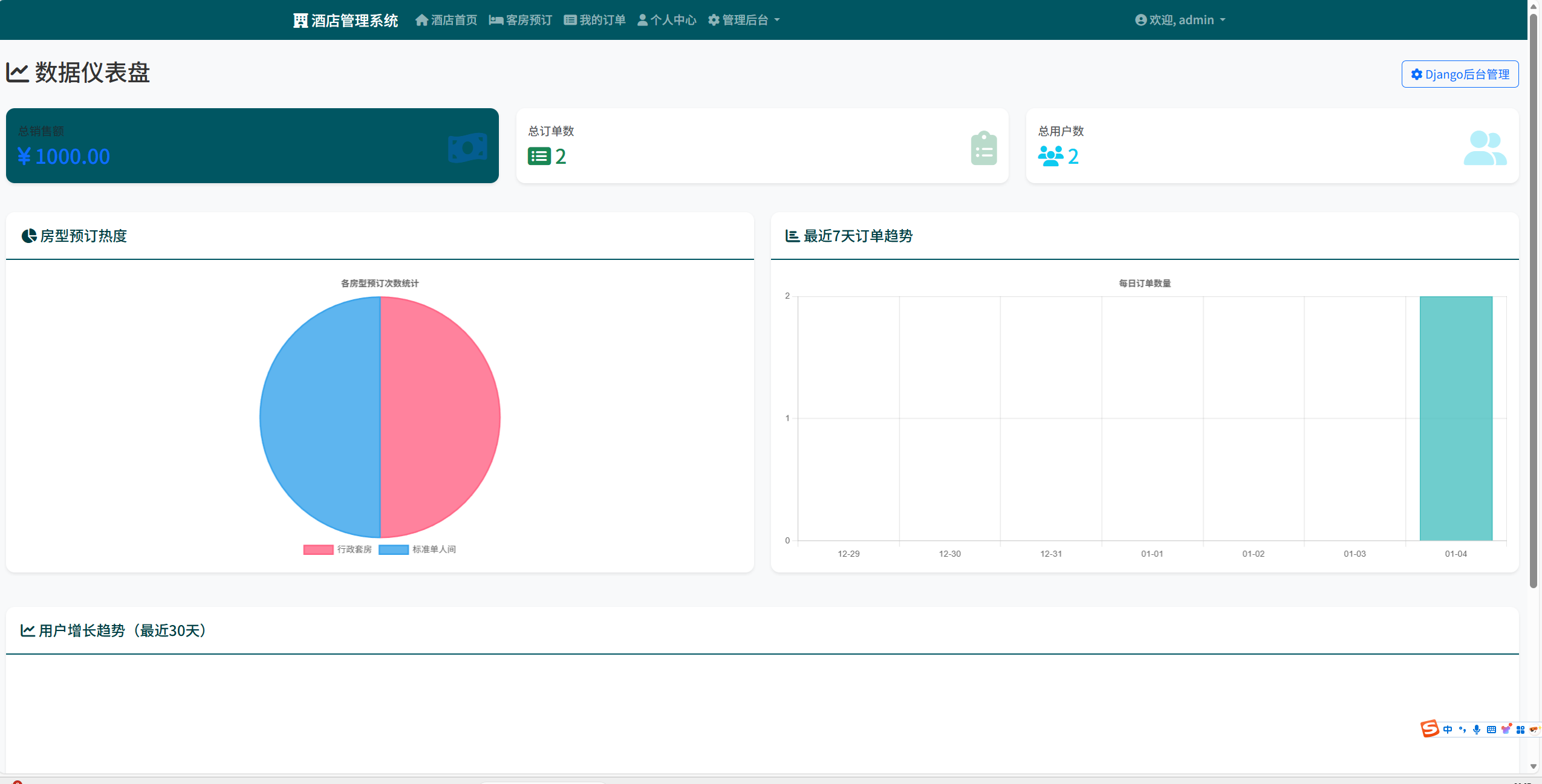The width and height of the screenshot is (1542, 784).
Task: Click the person icon in 个人中心 nav item
Action: pyautogui.click(x=643, y=21)
